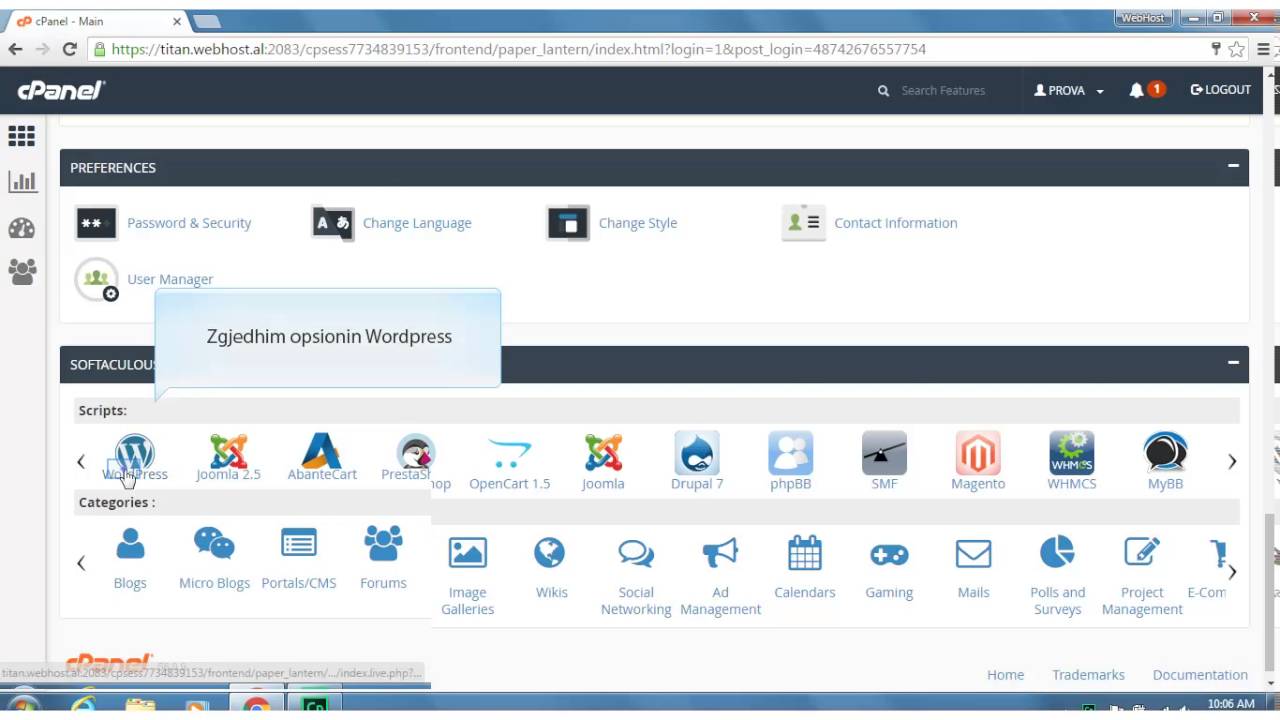Open the sidebar grid home icon
1280x720 pixels.
(x=21, y=136)
